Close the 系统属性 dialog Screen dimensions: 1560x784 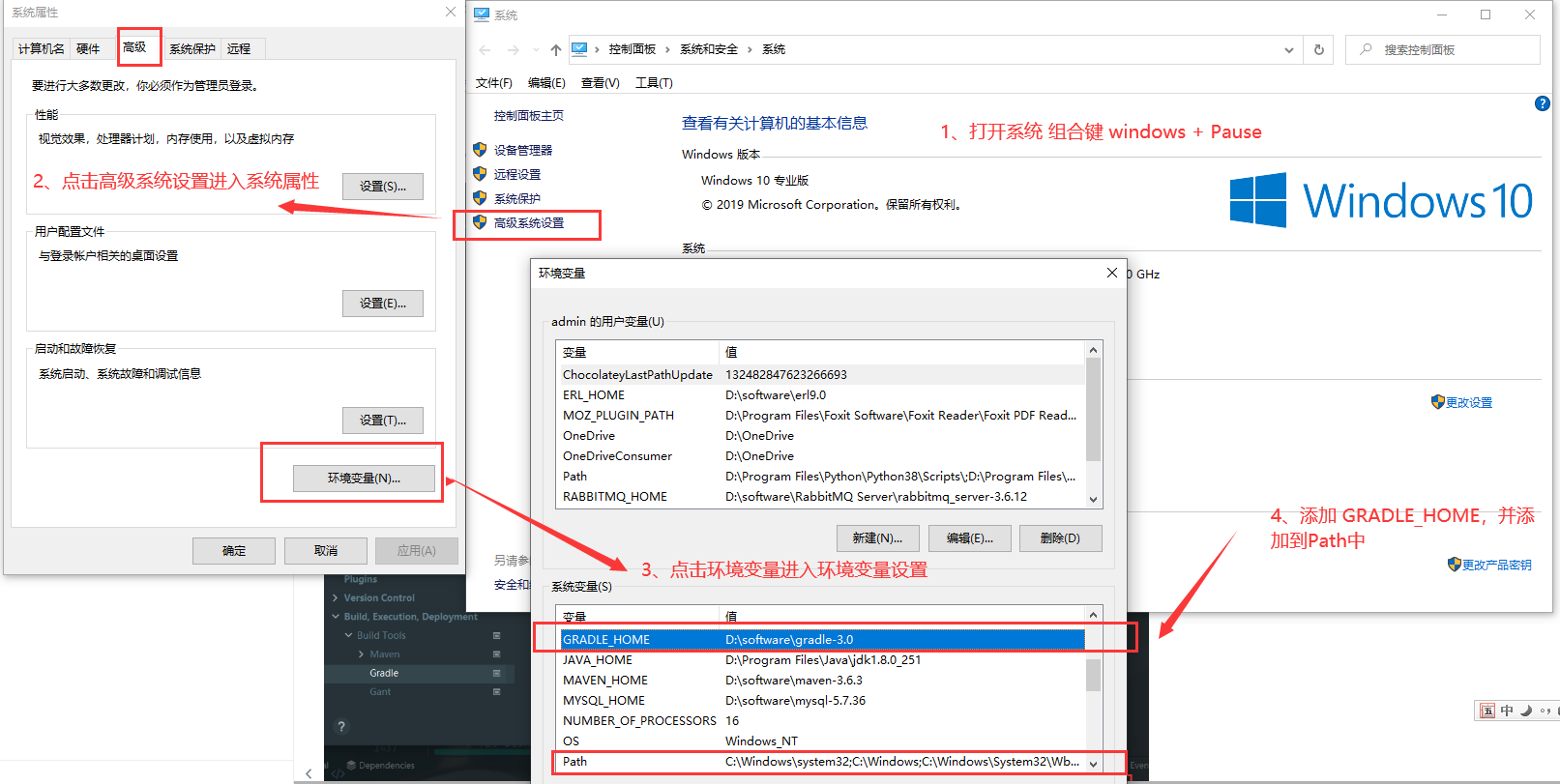(451, 12)
